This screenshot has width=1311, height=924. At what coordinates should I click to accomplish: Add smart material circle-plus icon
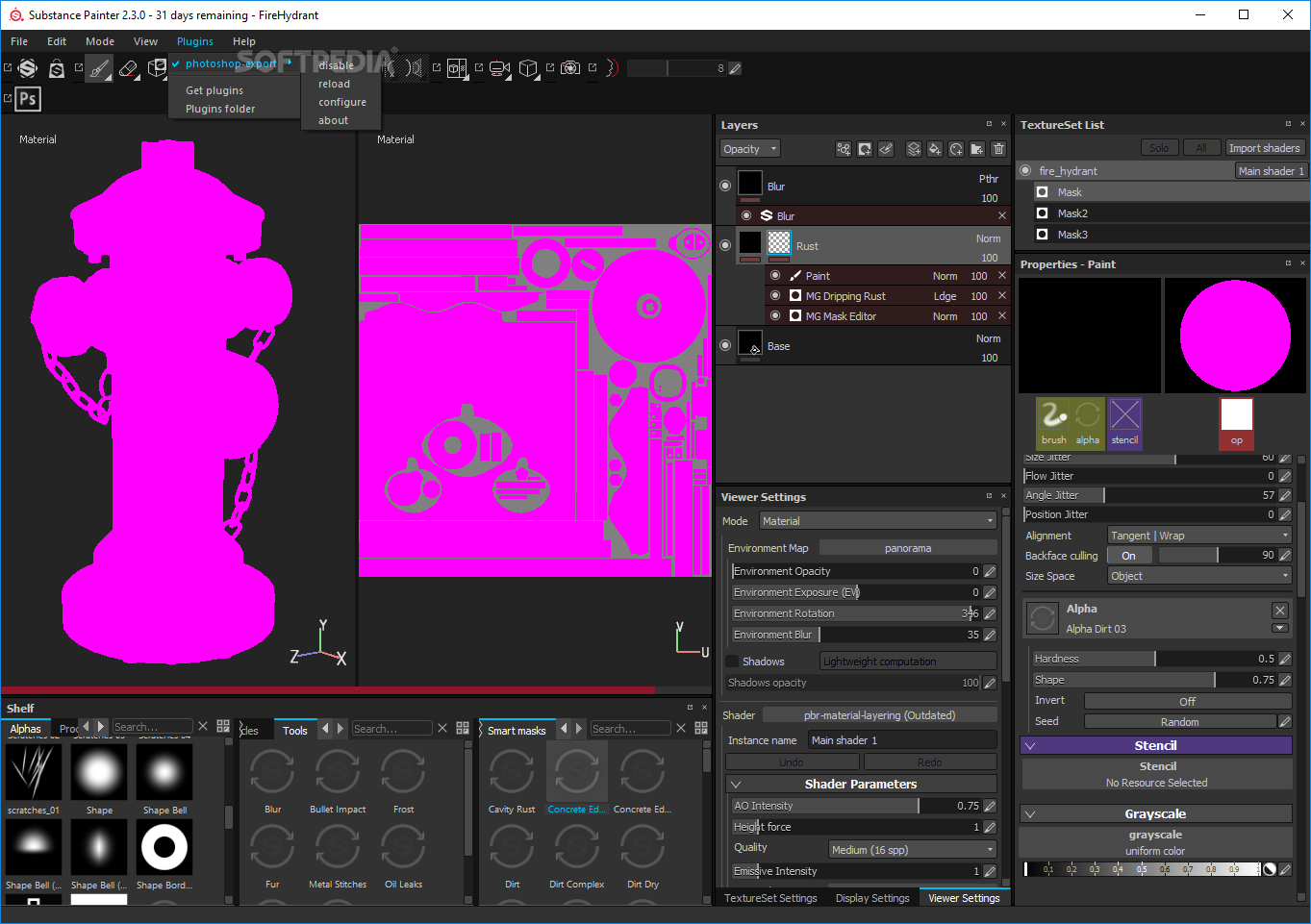pyautogui.click(x=956, y=149)
